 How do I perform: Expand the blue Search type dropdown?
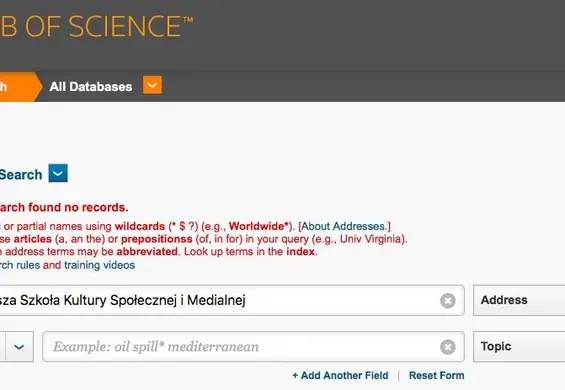58,173
